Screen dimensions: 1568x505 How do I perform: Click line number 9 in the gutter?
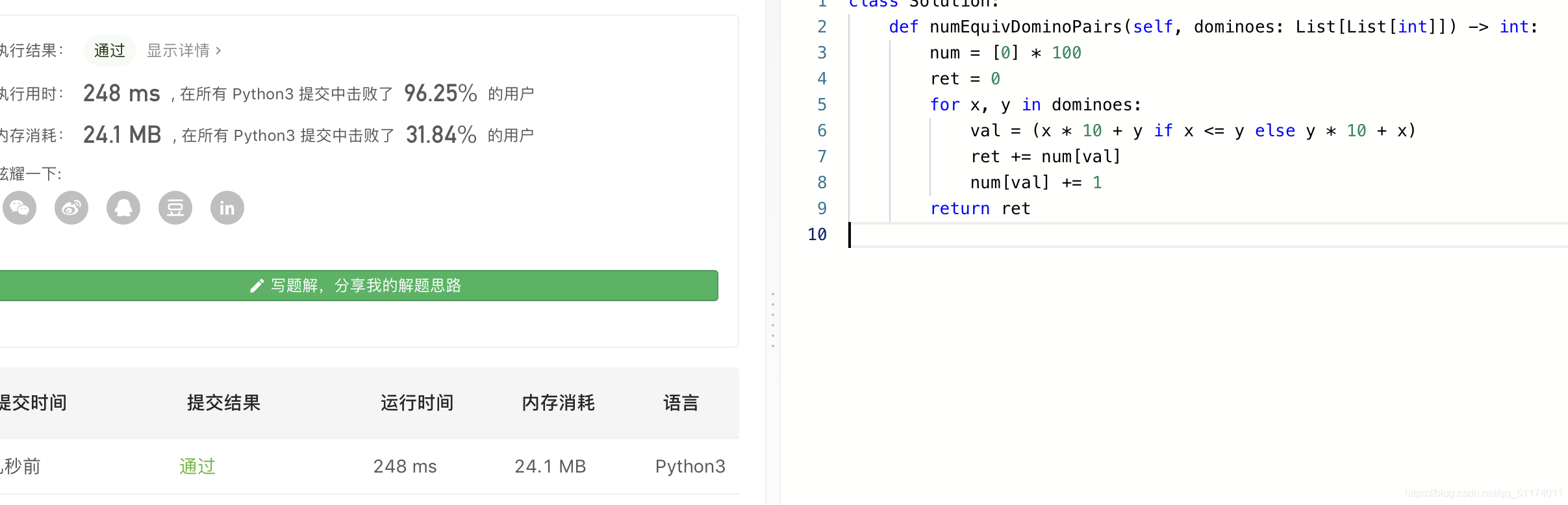(x=822, y=208)
